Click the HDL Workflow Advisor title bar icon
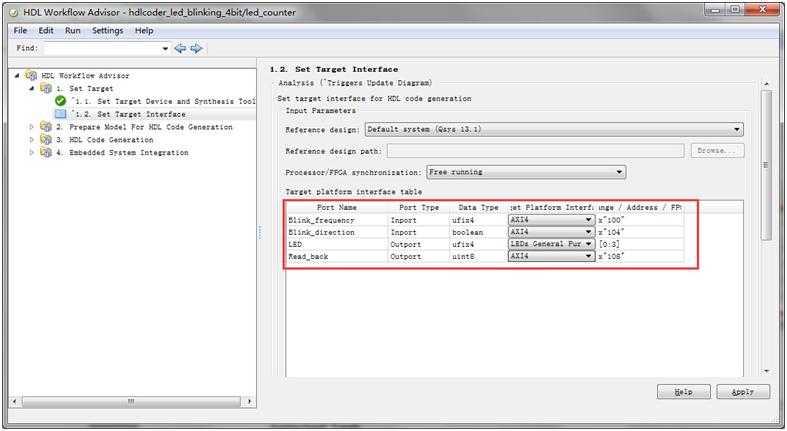Screen dimensions: 787x431 point(14,13)
